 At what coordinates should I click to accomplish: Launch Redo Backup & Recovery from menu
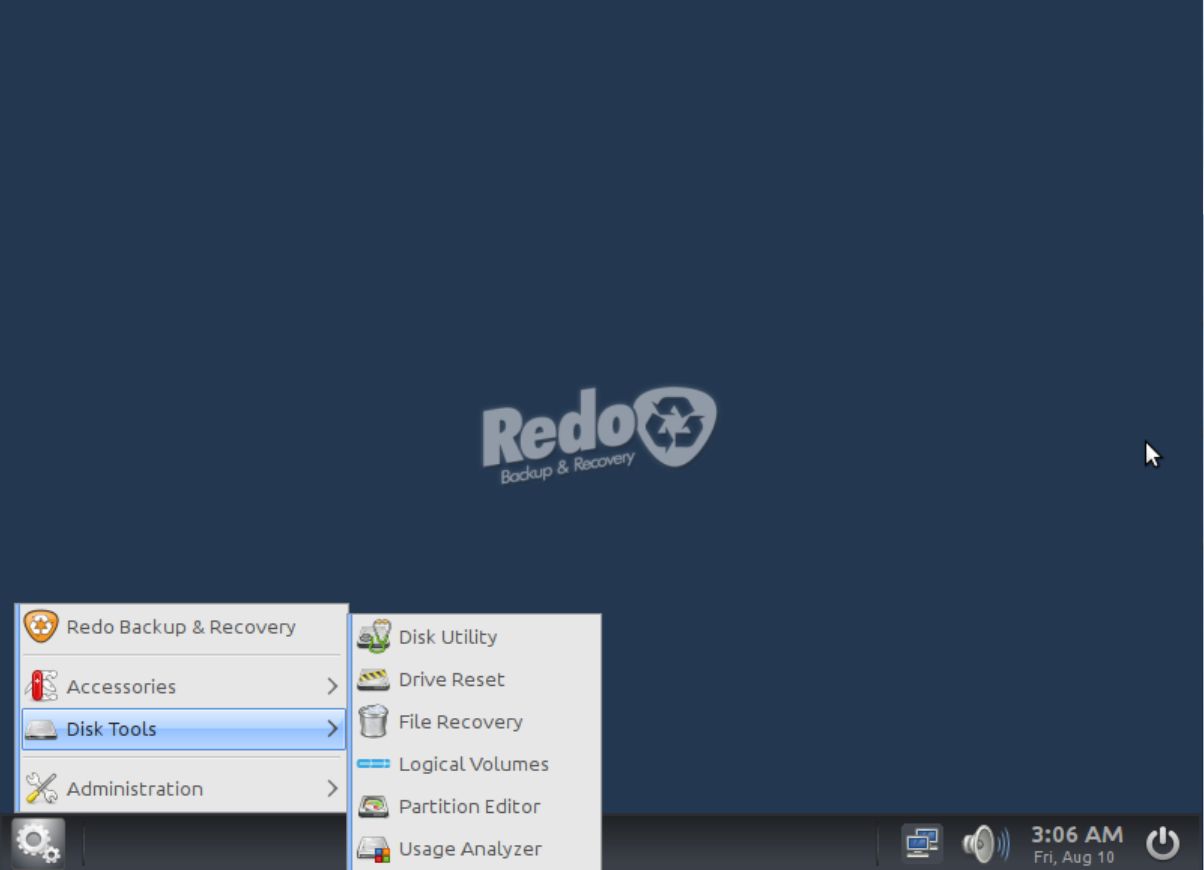coord(184,627)
